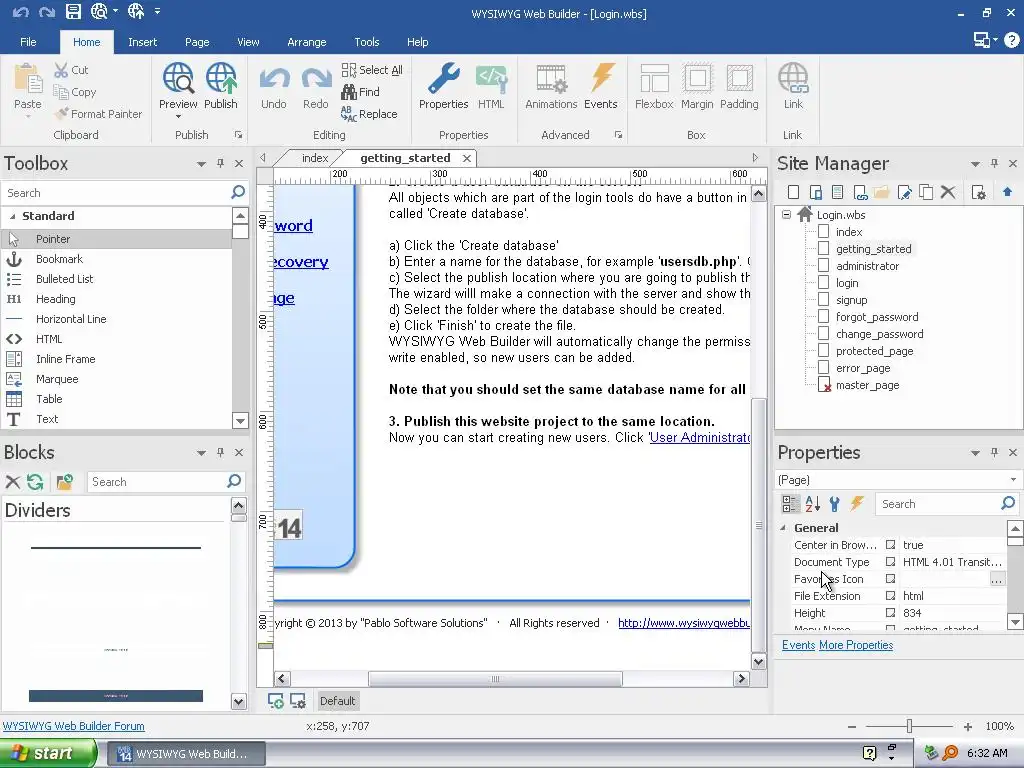Toggle the Favorites Icon property checkbox
This screenshot has width=1024, height=768.
point(890,579)
